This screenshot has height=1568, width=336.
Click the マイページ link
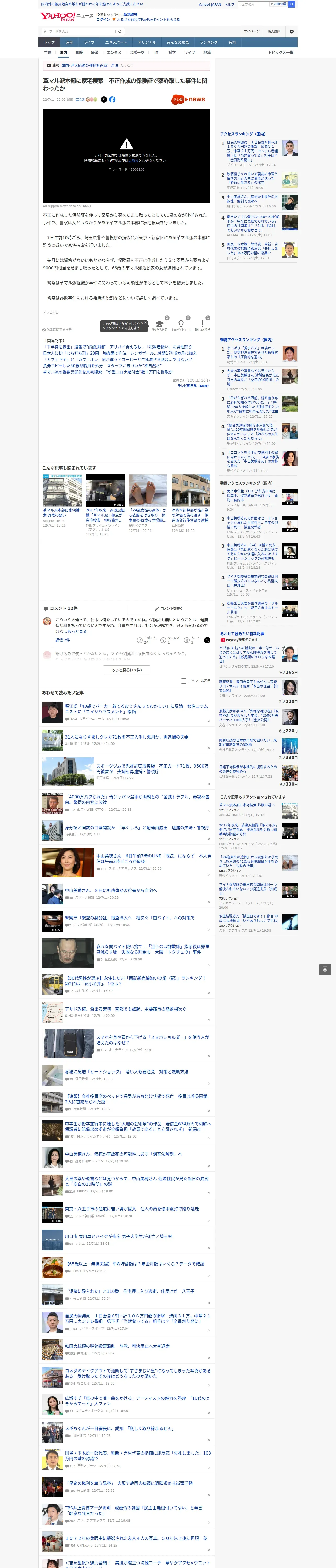[x=251, y=32]
